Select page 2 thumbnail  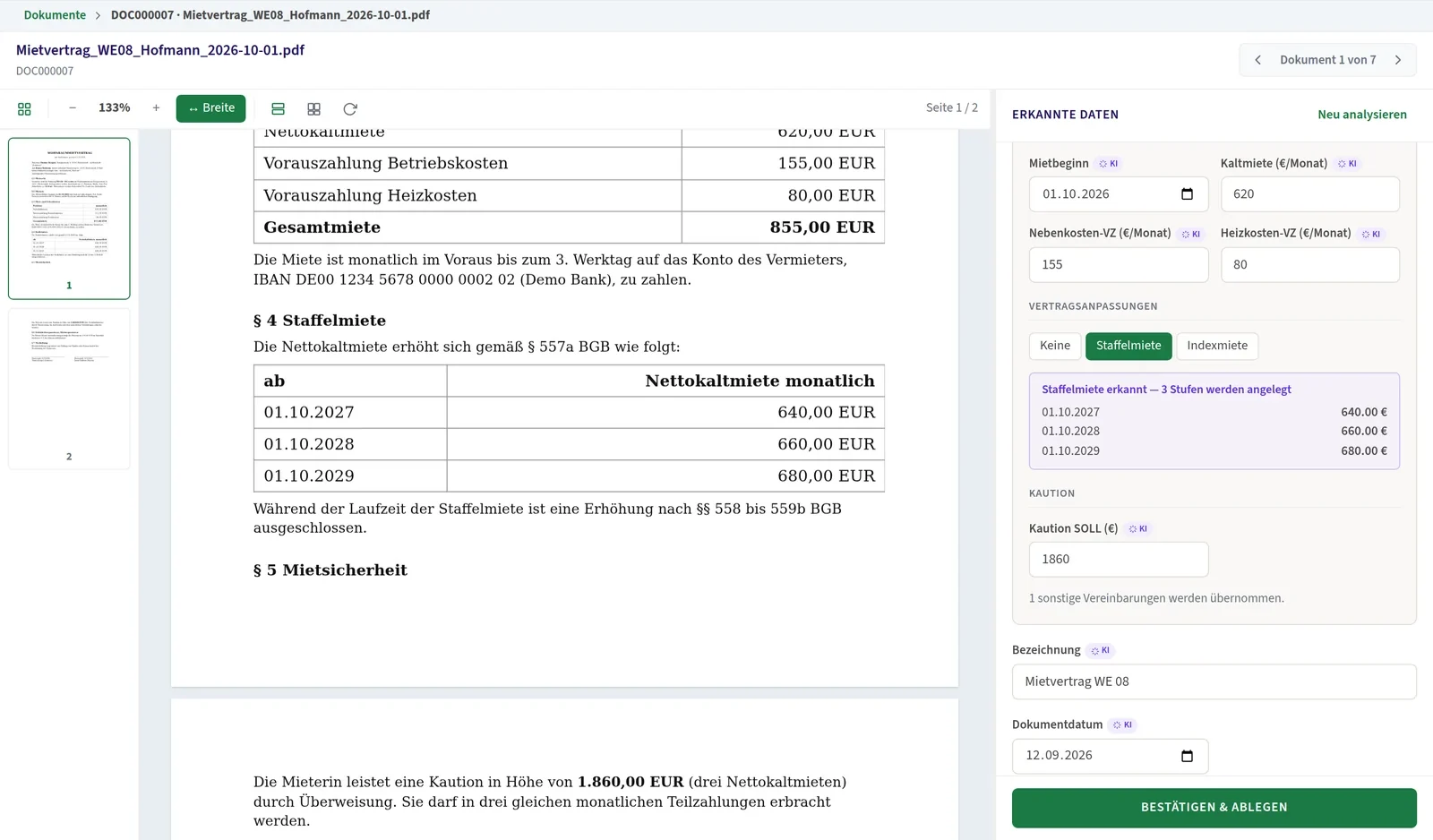(x=69, y=389)
